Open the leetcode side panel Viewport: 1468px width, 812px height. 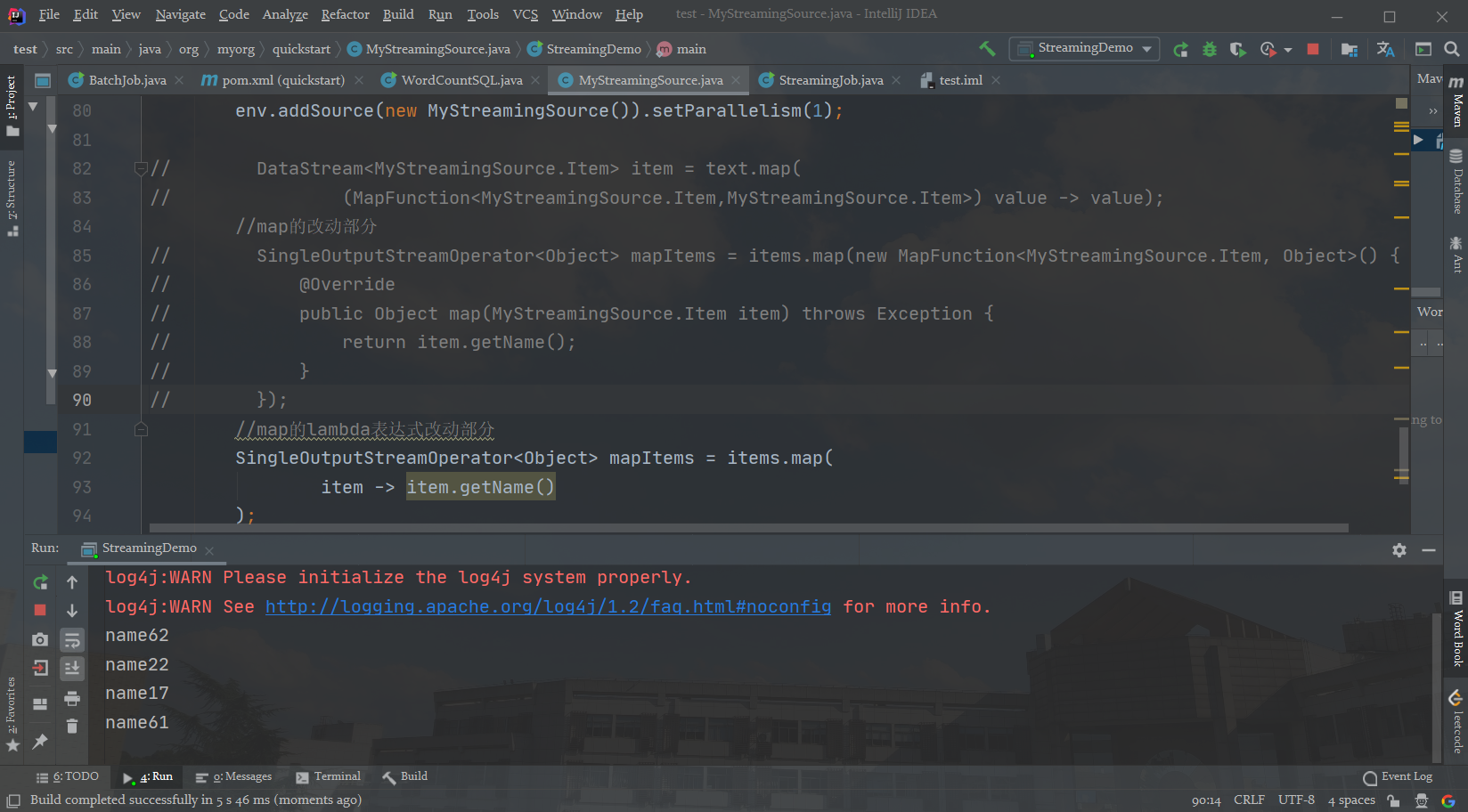click(1456, 721)
